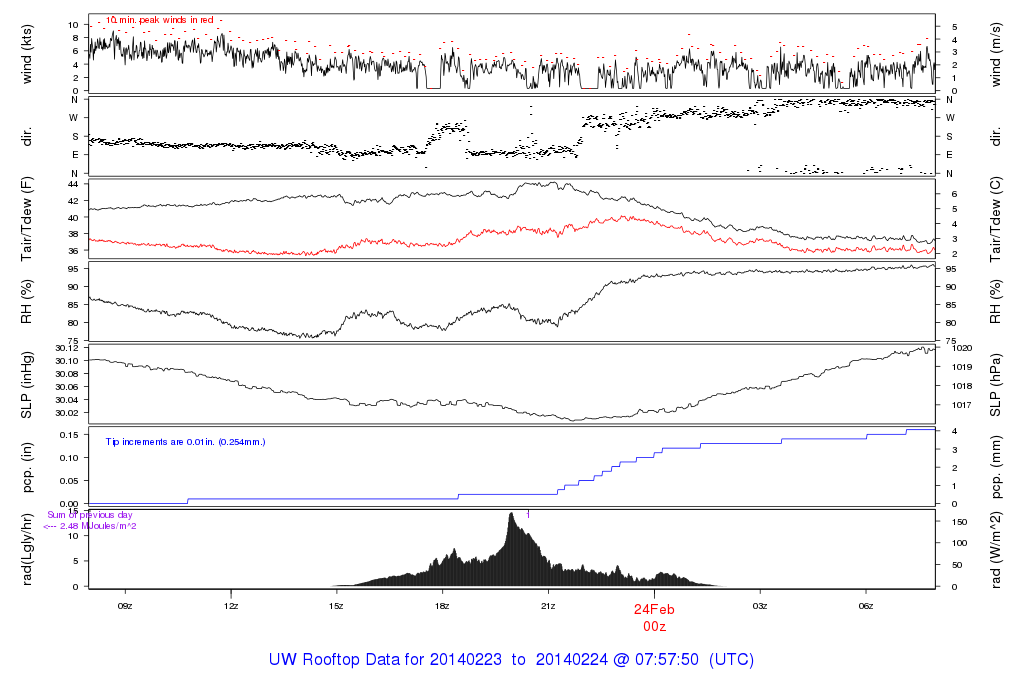1024x700 pixels.
Task: Click the '30.08' SLP tick value
Action: [x=67, y=374]
